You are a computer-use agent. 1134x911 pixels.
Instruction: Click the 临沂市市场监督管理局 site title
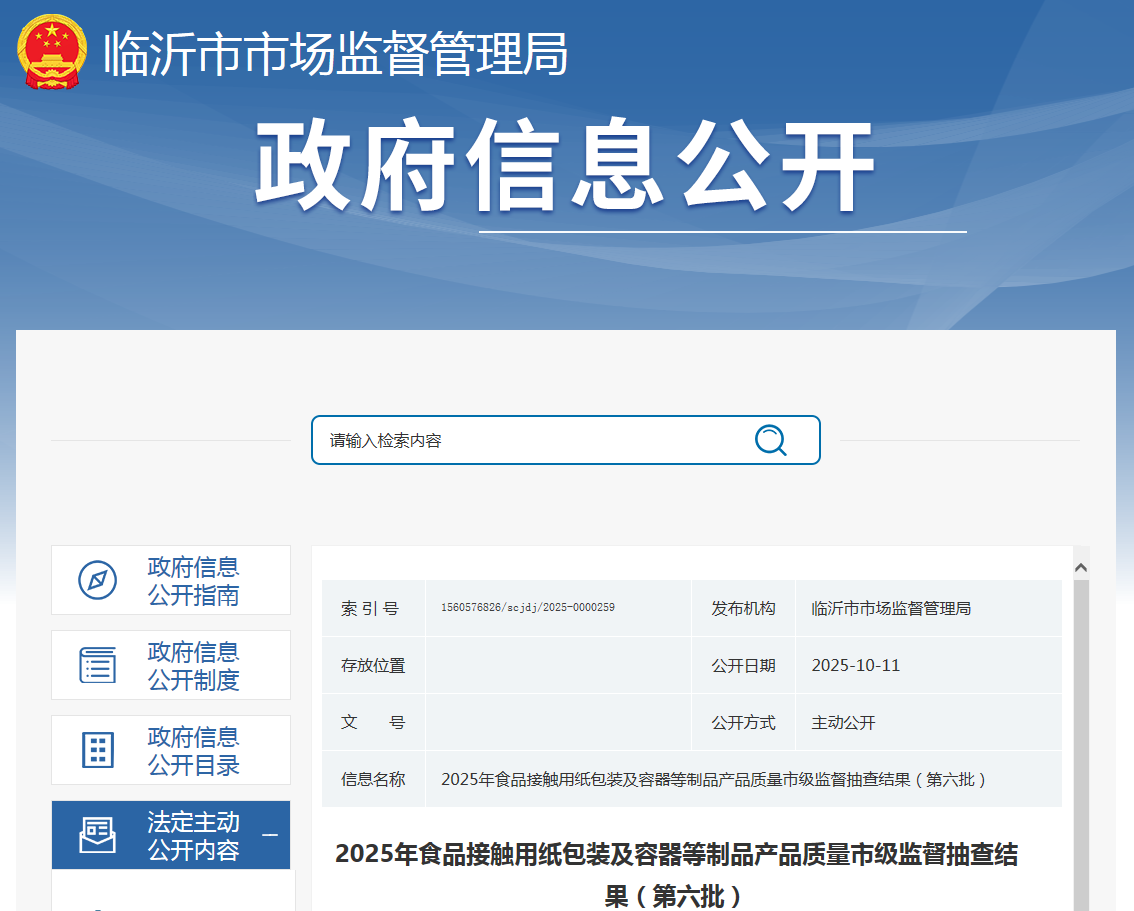[x=336, y=53]
